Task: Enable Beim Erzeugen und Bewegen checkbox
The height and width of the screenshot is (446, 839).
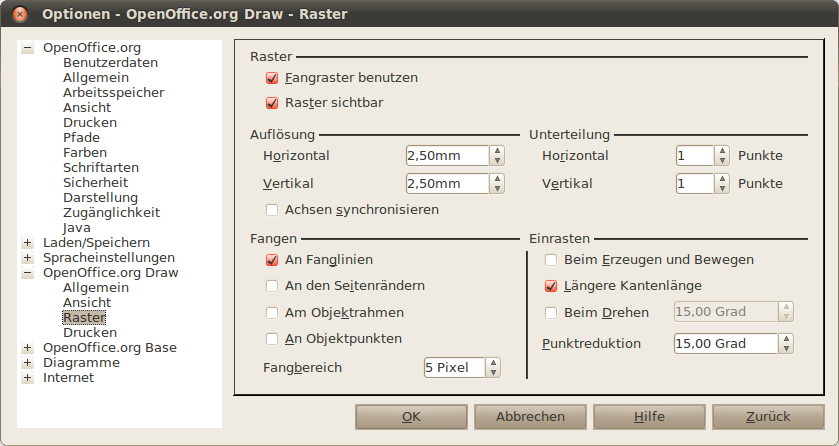Action: pos(551,260)
